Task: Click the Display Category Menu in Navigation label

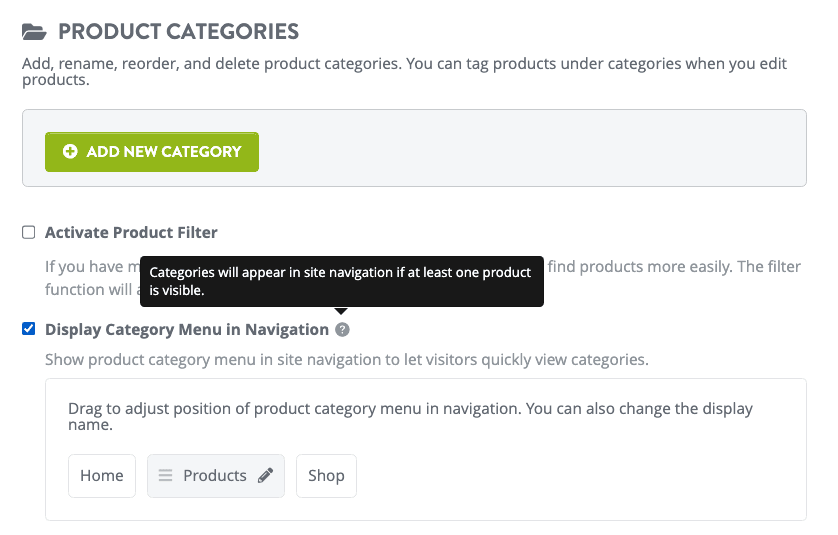Action: tap(187, 330)
